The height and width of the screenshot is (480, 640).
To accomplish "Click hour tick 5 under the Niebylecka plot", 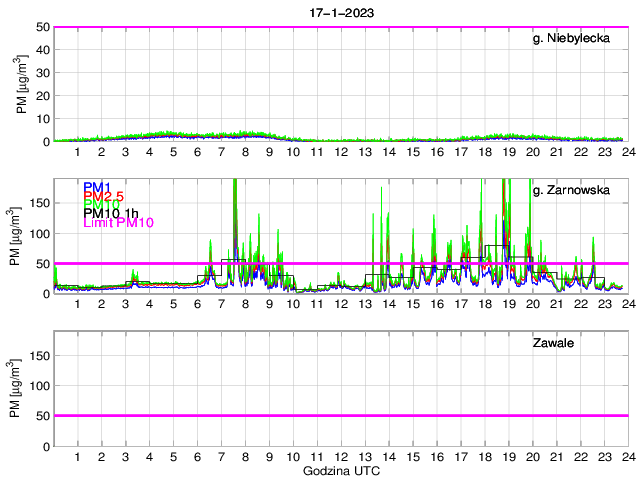I will [x=173, y=153].
